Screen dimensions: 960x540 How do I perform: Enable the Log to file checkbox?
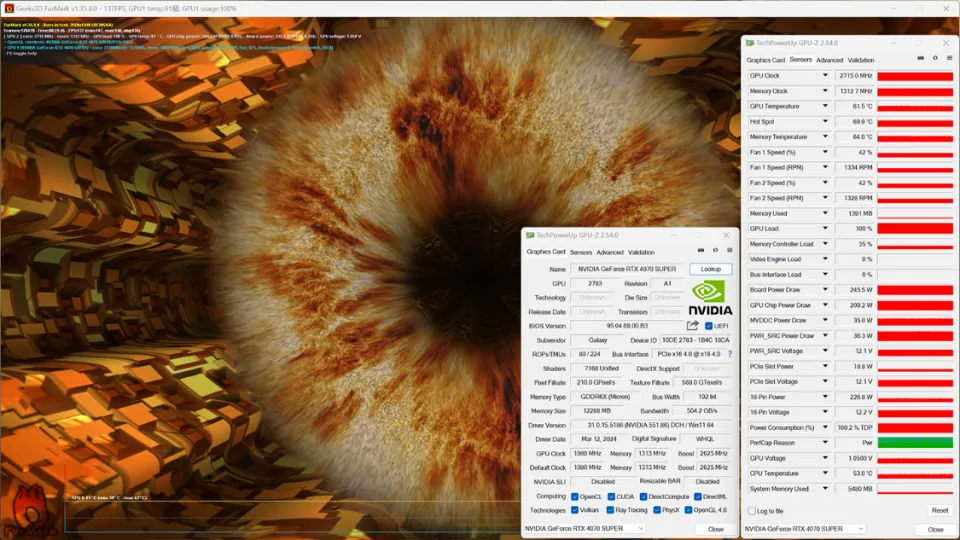point(752,511)
